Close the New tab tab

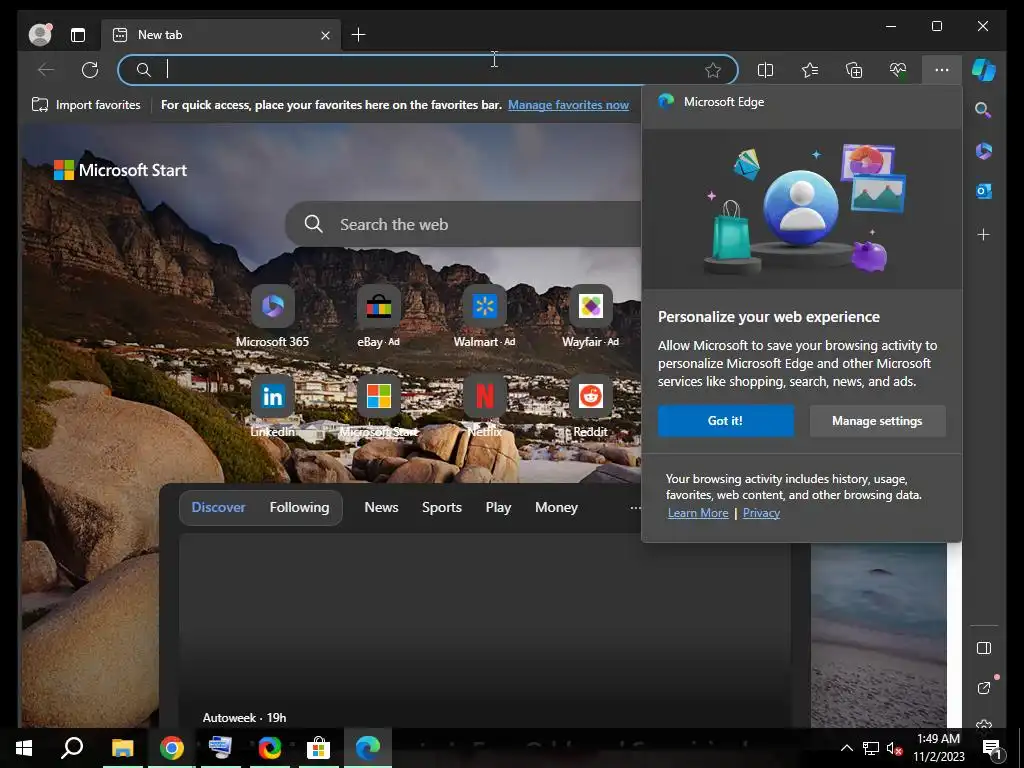[x=325, y=35]
